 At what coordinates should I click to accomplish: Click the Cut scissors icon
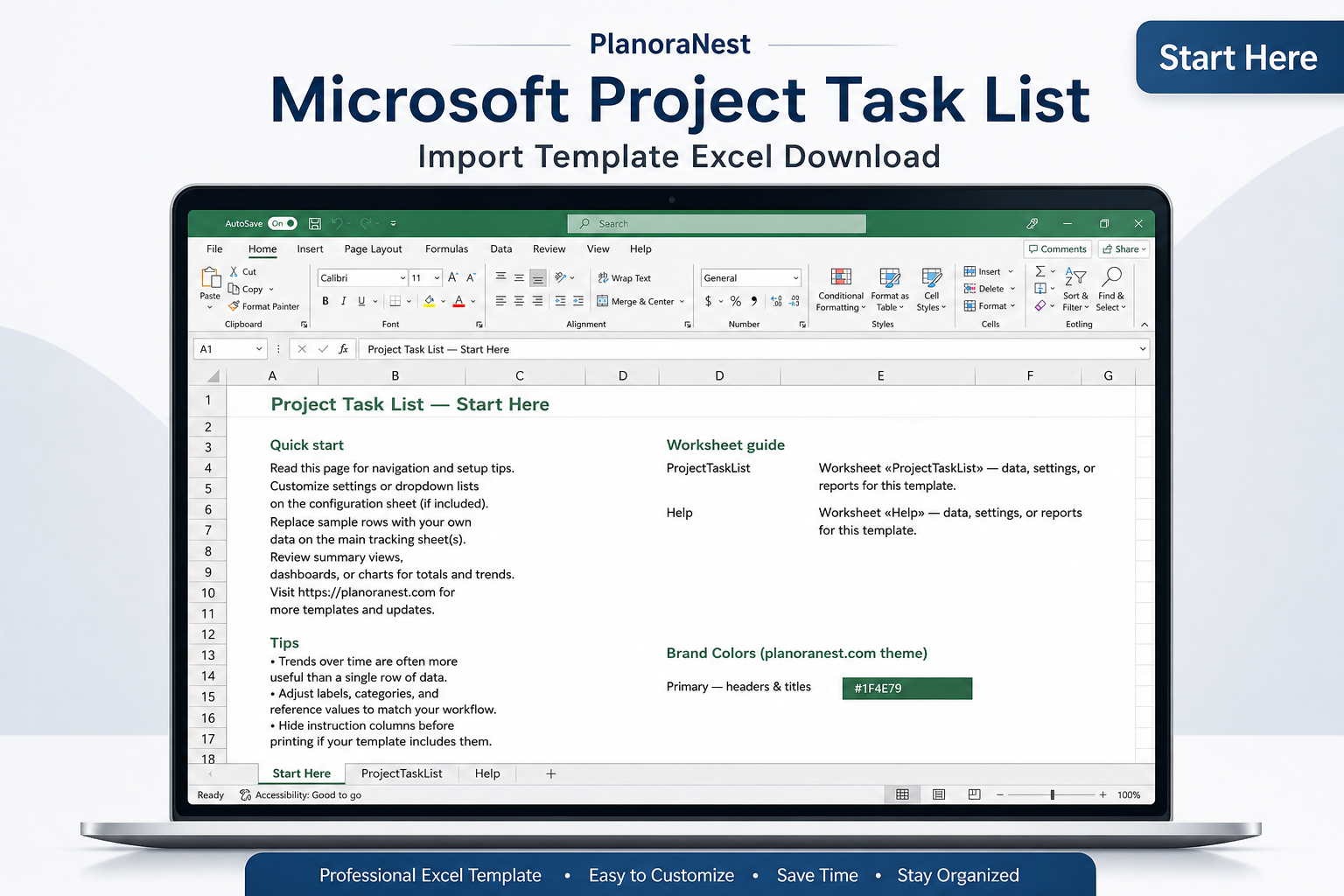click(x=234, y=272)
